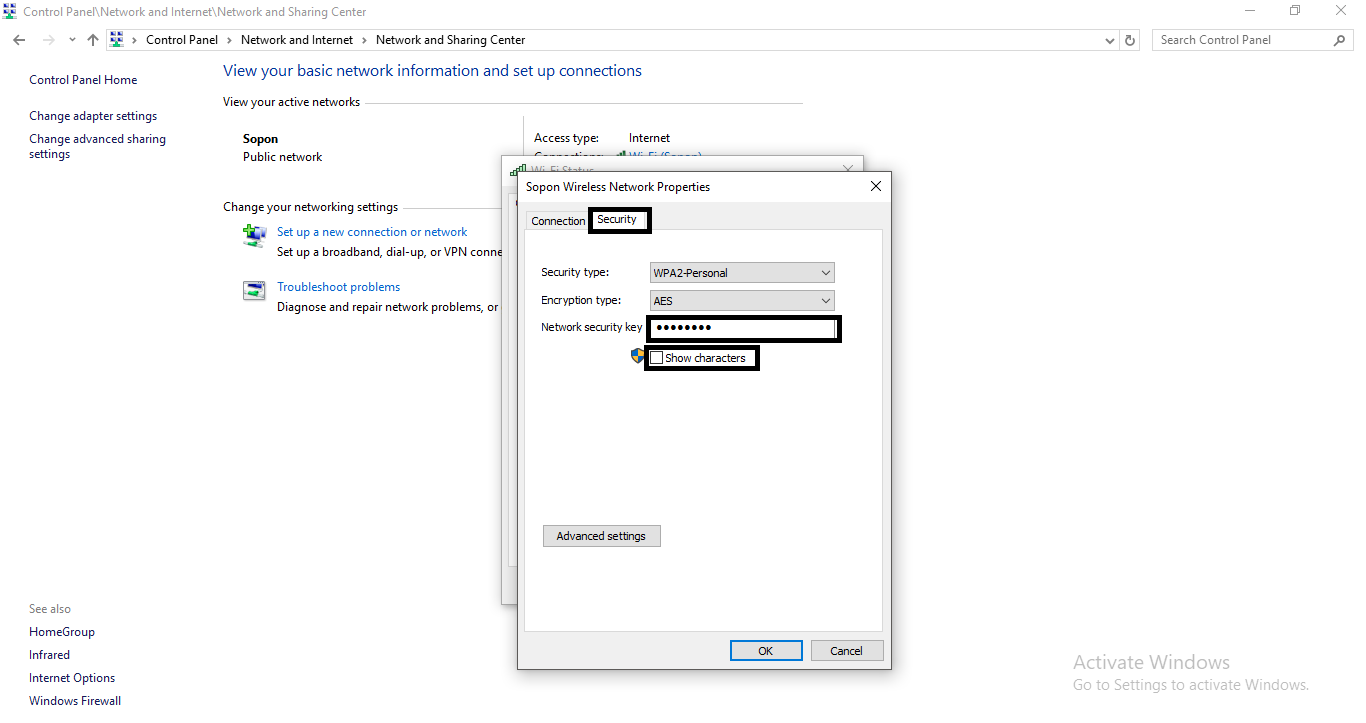
Task: Select Control Panel in the breadcrumb
Action: pos(182,40)
